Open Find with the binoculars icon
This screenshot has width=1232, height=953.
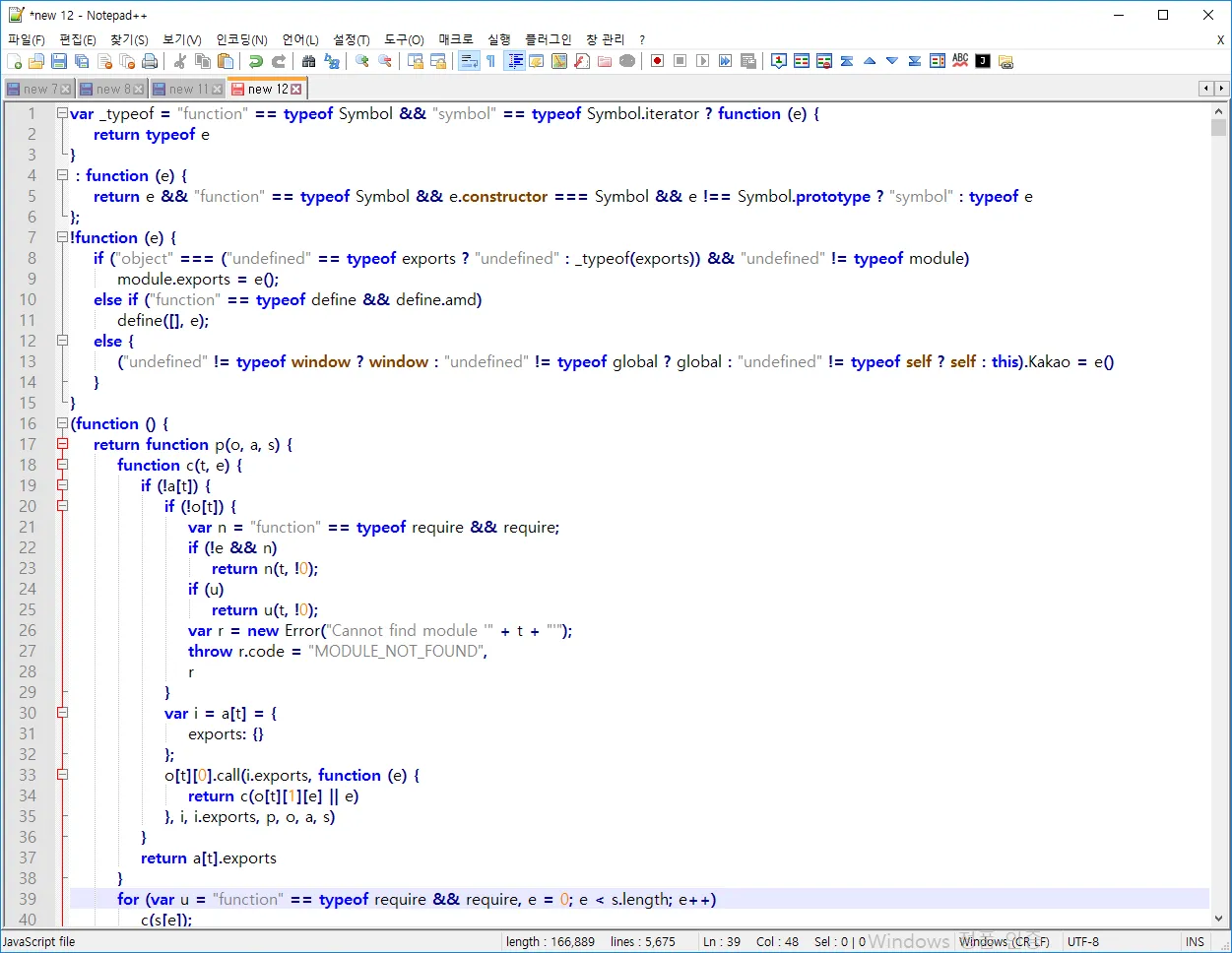309,61
